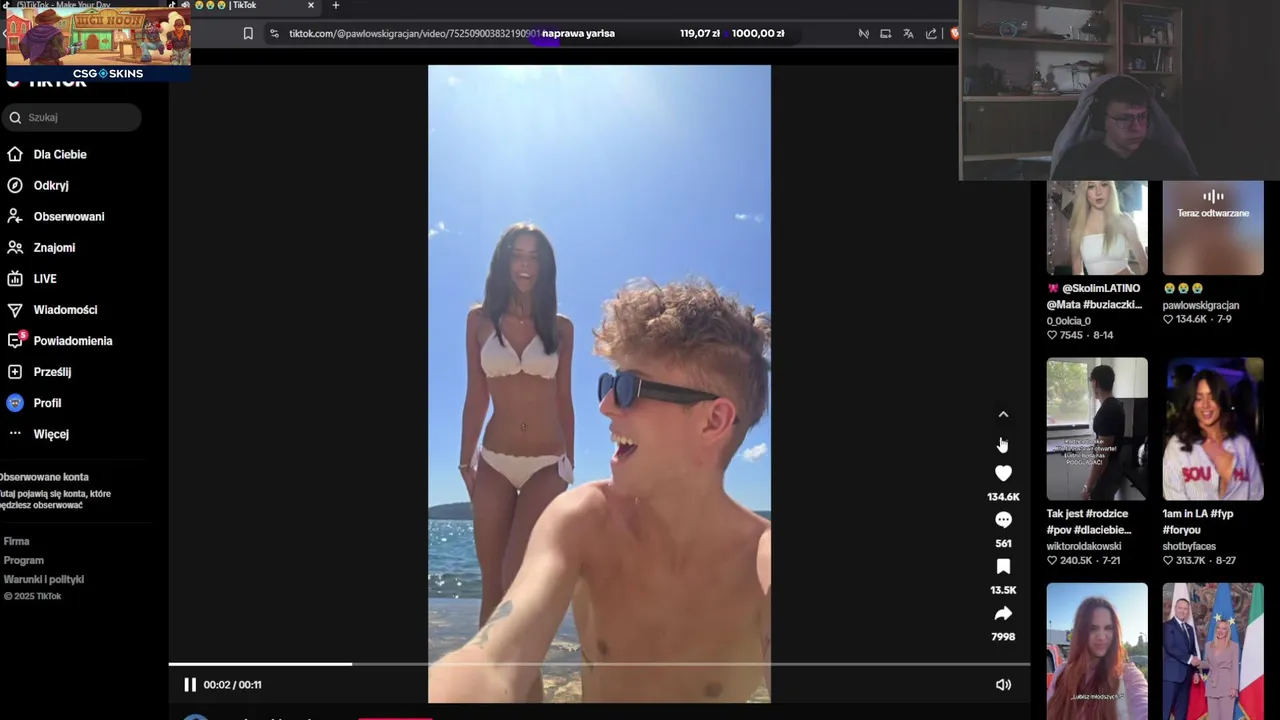The width and height of the screenshot is (1280, 720).
Task: Open a new browser tab with plus
Action: click(335, 5)
